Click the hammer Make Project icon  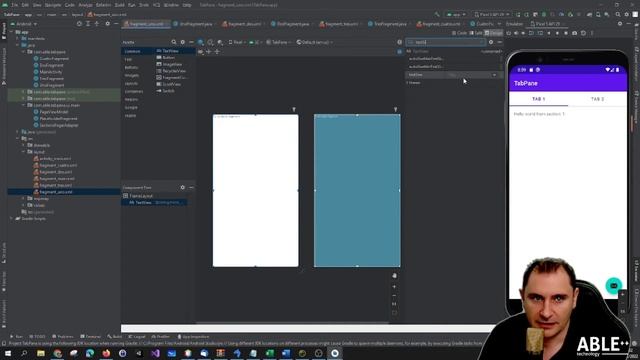(x=437, y=14)
